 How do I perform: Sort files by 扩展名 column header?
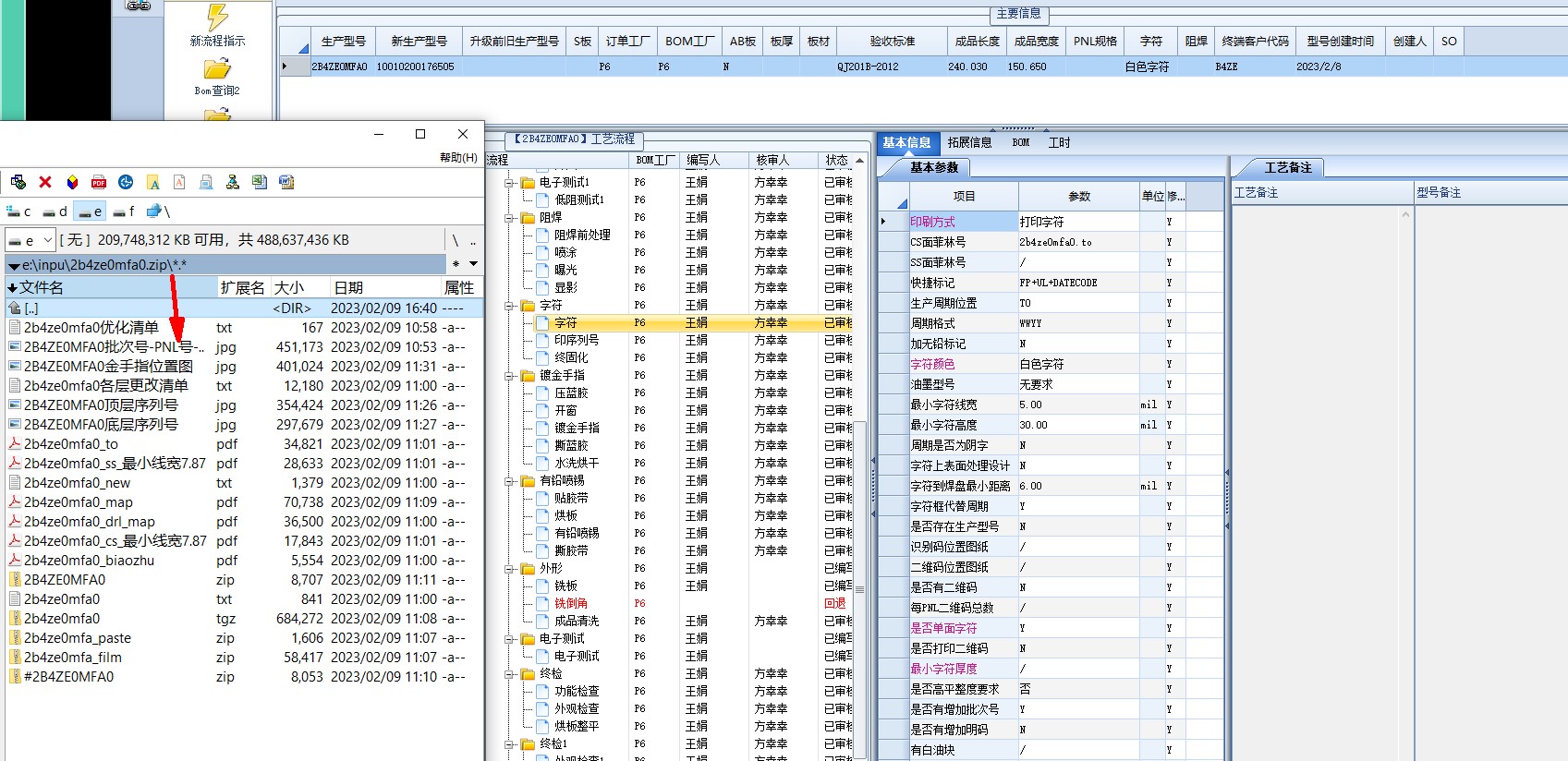[243, 287]
